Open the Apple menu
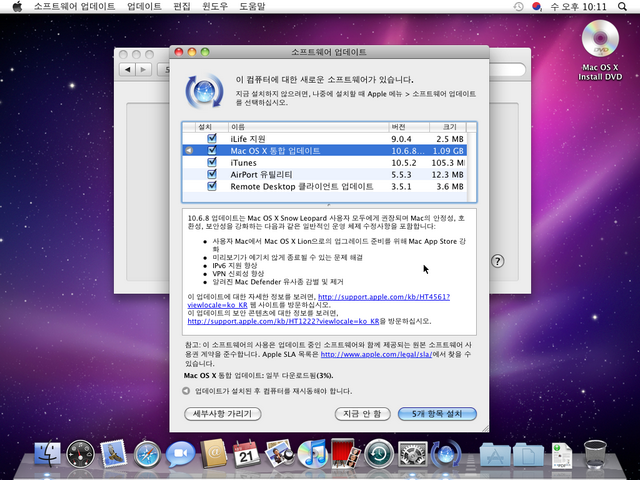The width and height of the screenshot is (640, 480). pos(17,7)
